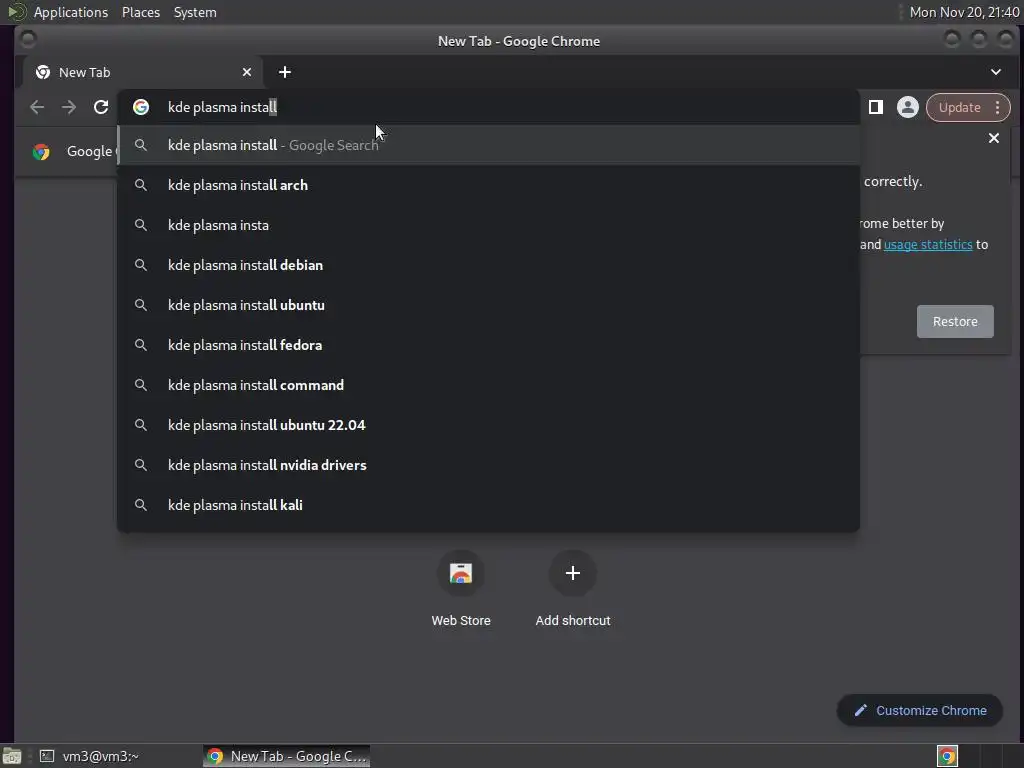Click the window menu button on titlebar
Screen dimensions: 1024x768
28,40
